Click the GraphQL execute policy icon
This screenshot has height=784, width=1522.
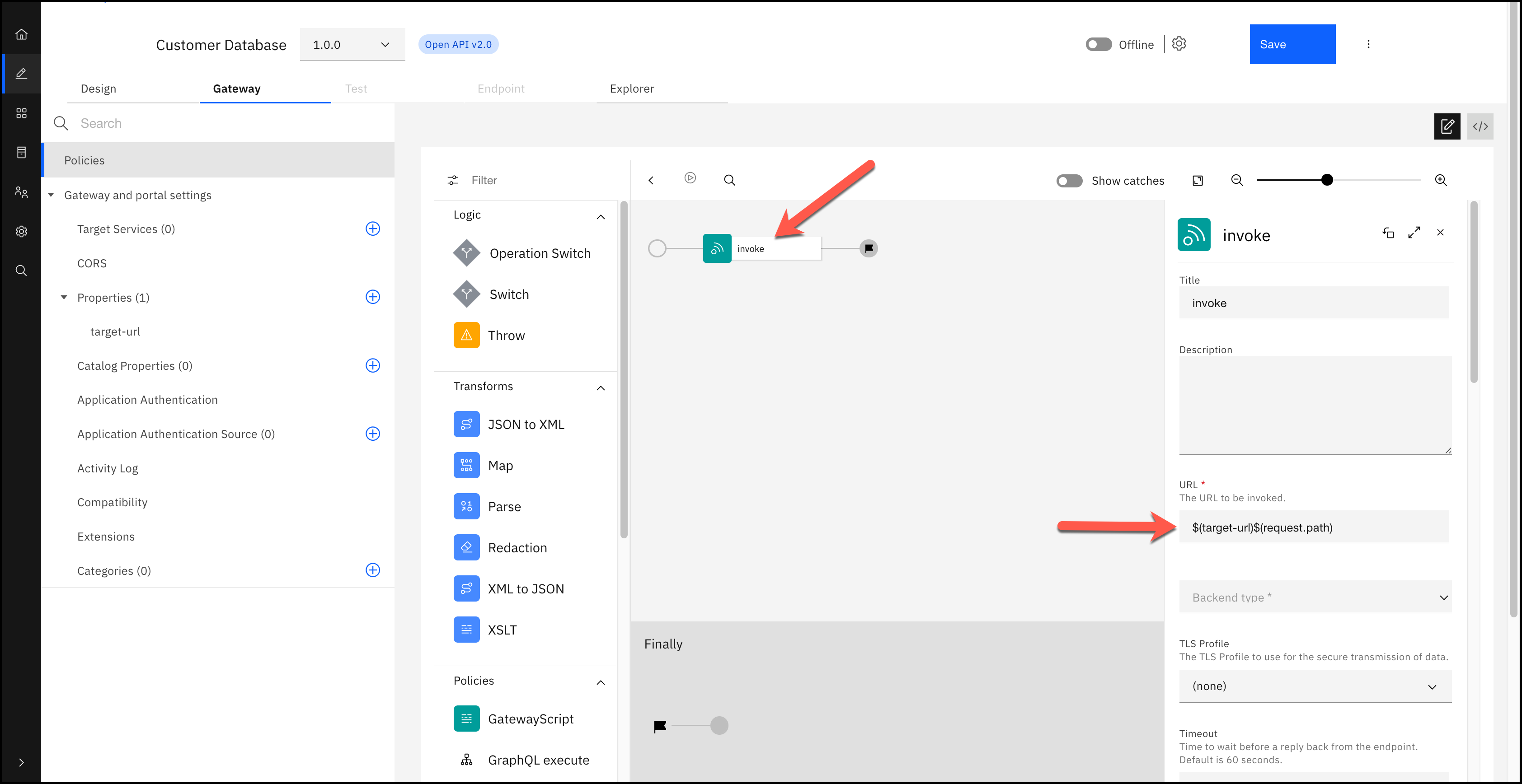click(x=465, y=760)
